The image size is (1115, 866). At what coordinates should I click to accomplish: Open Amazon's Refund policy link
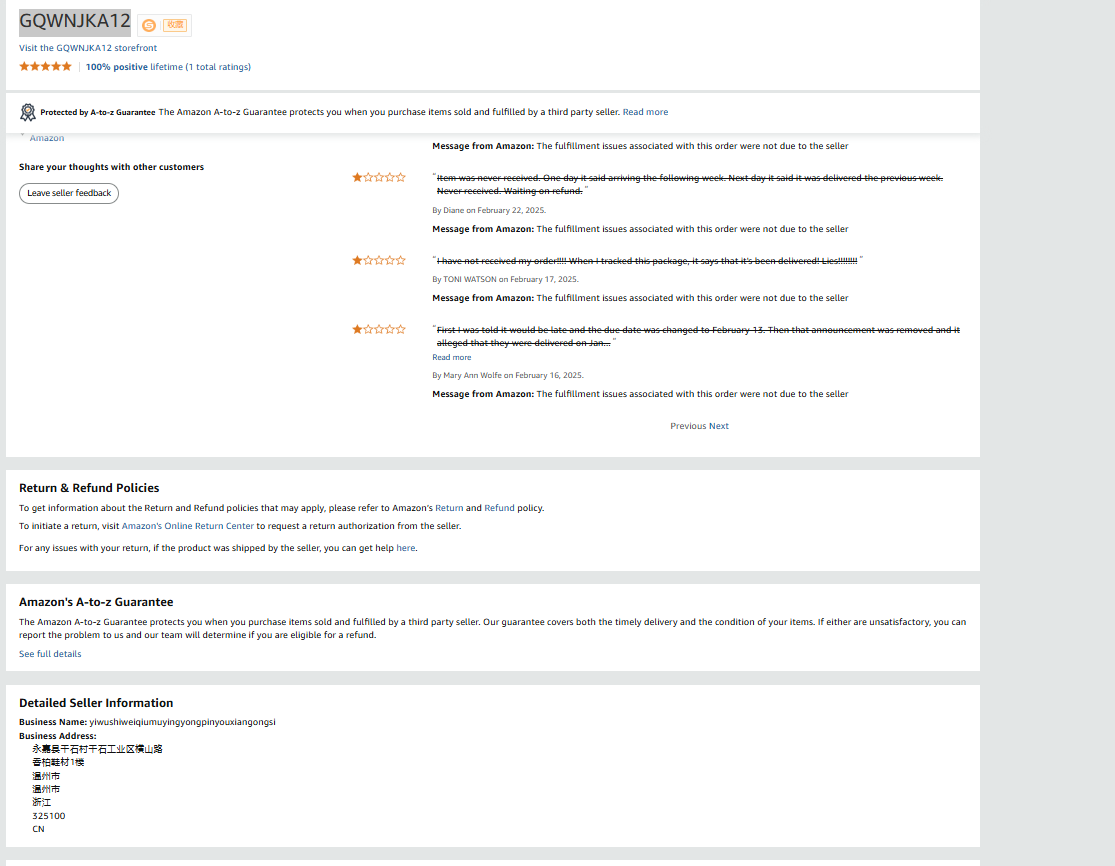pos(499,508)
